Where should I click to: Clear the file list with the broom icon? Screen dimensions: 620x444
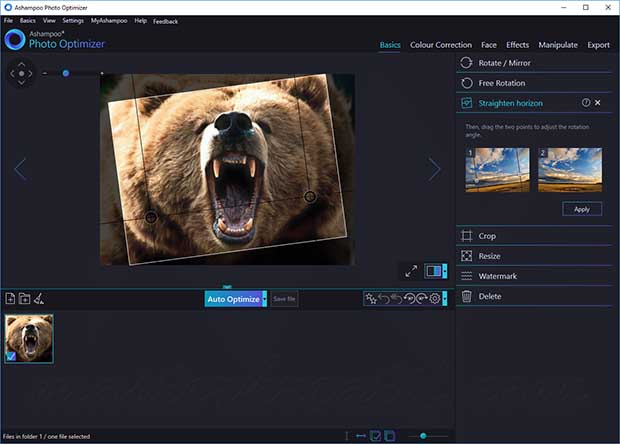[39, 299]
